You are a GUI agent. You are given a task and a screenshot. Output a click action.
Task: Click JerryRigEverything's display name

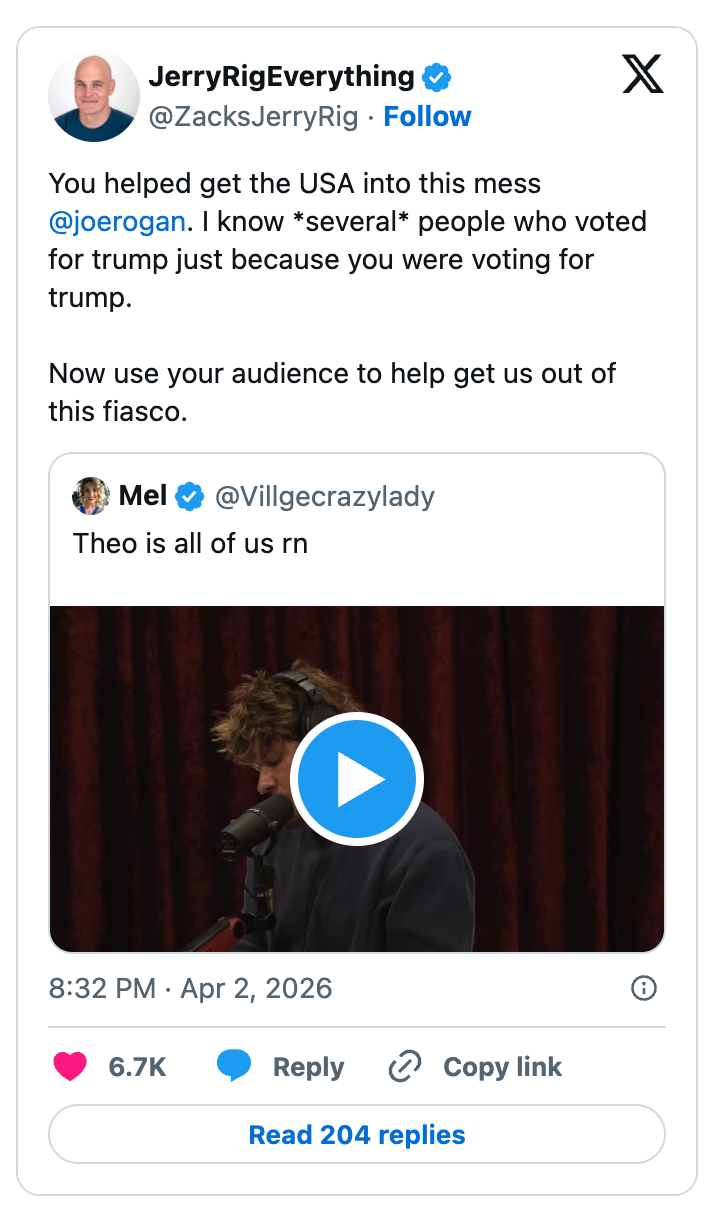click(x=283, y=75)
